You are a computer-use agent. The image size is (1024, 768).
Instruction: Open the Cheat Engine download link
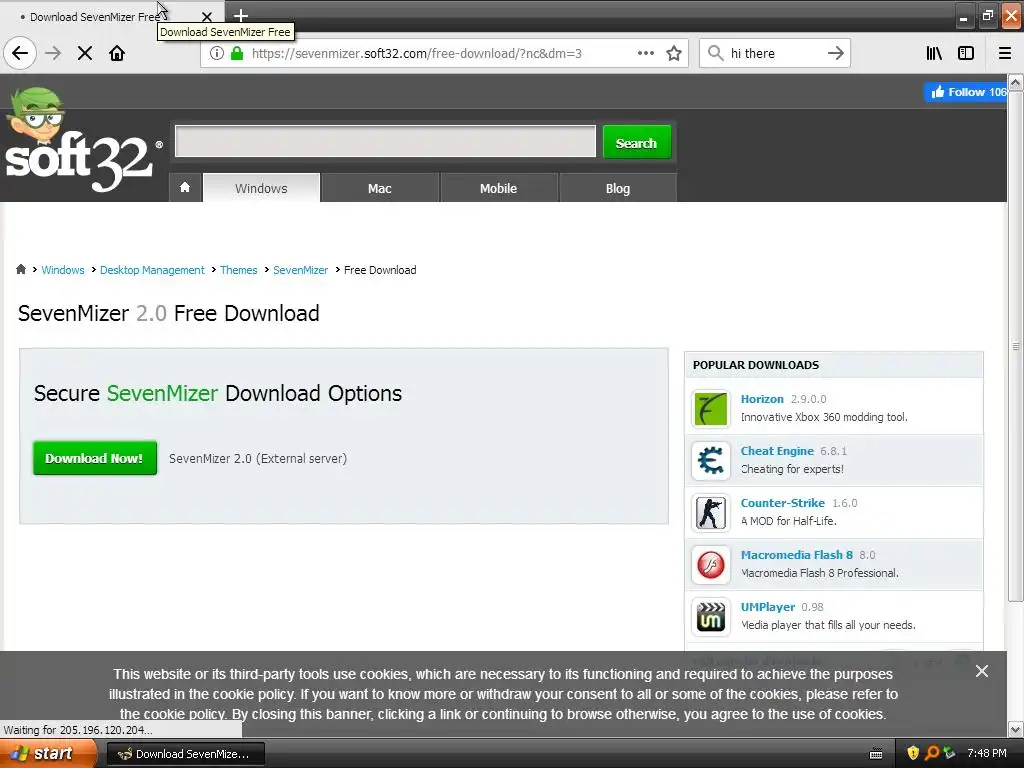point(777,451)
